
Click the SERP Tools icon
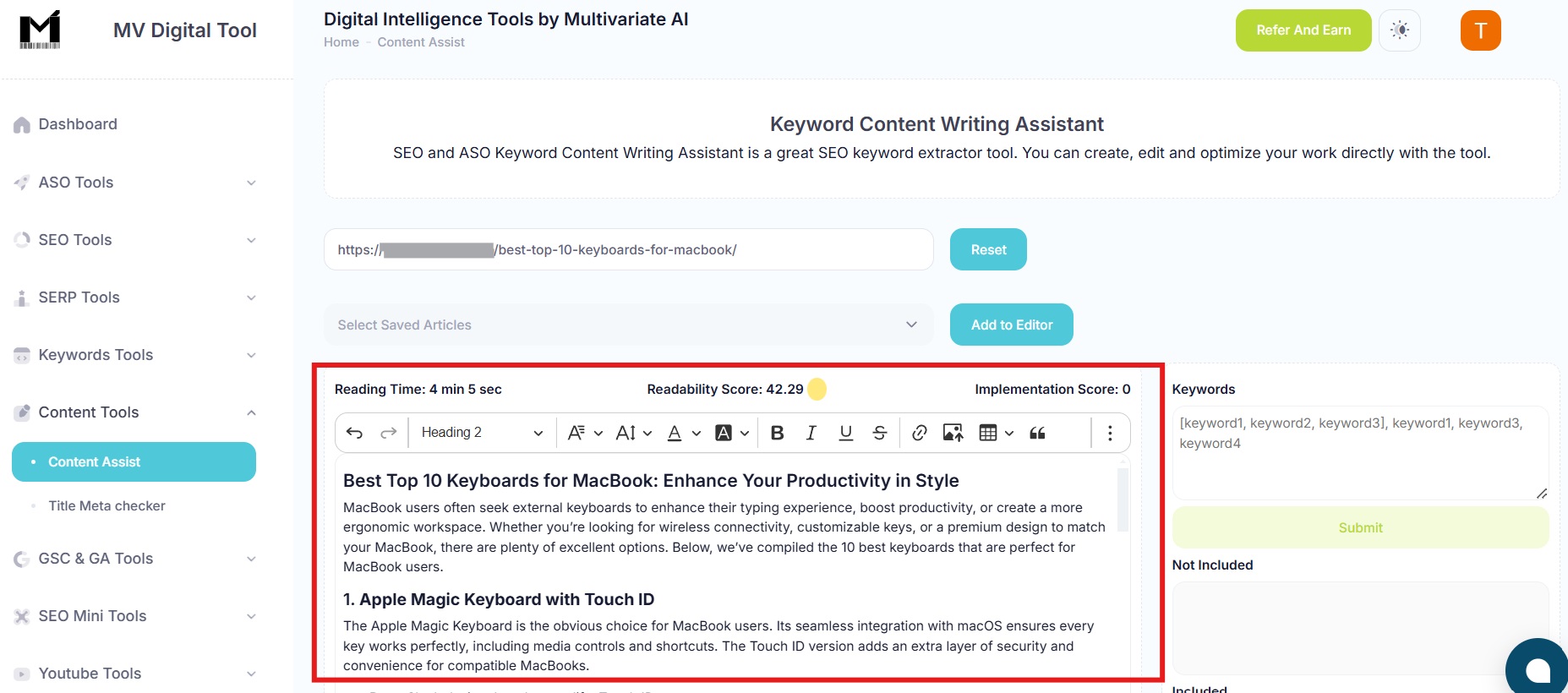click(x=22, y=297)
